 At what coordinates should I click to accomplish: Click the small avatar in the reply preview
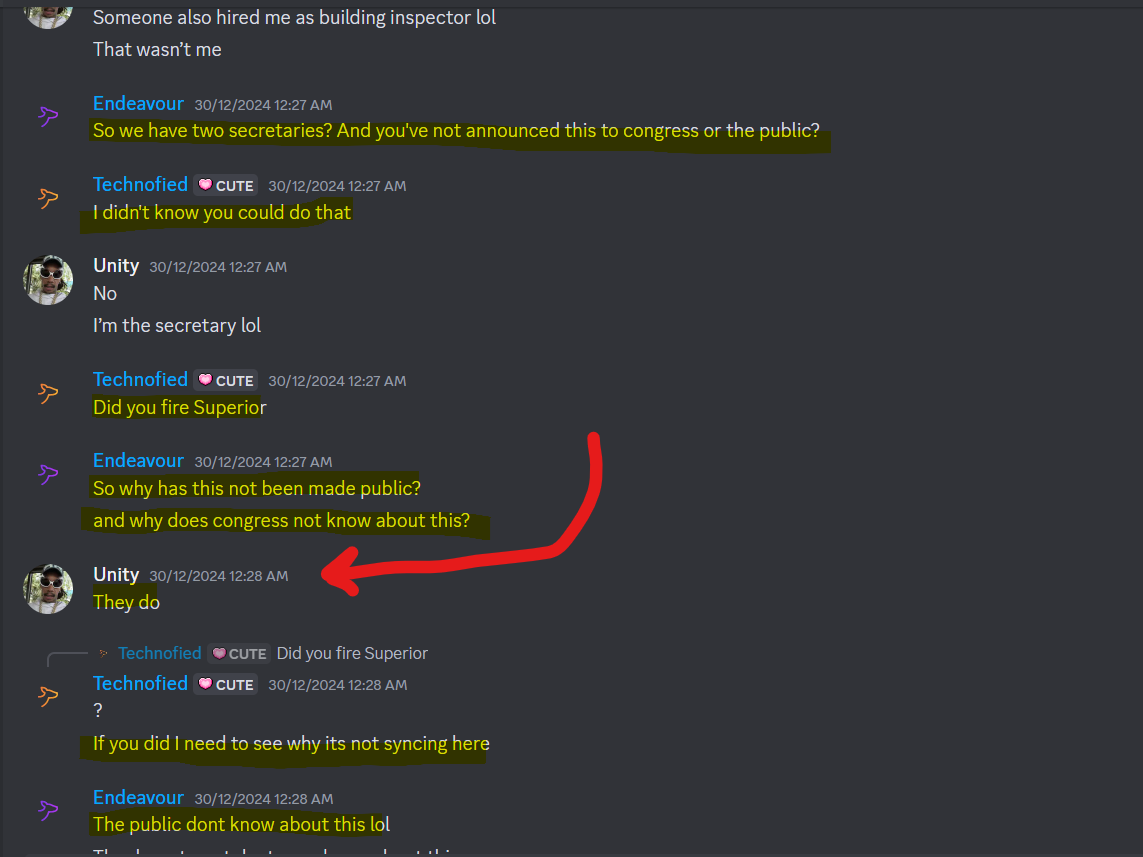click(x=104, y=654)
